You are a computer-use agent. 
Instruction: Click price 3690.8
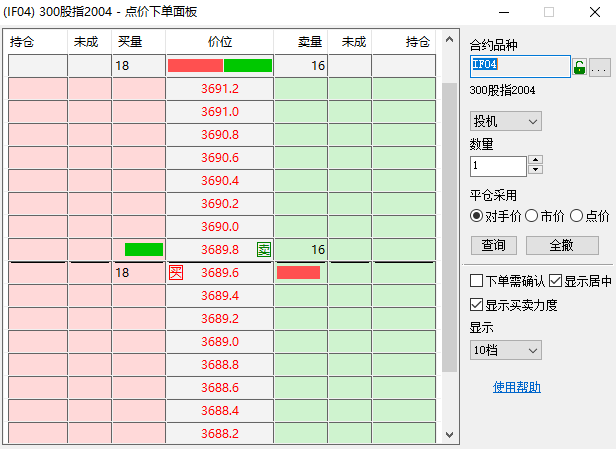(x=220, y=134)
